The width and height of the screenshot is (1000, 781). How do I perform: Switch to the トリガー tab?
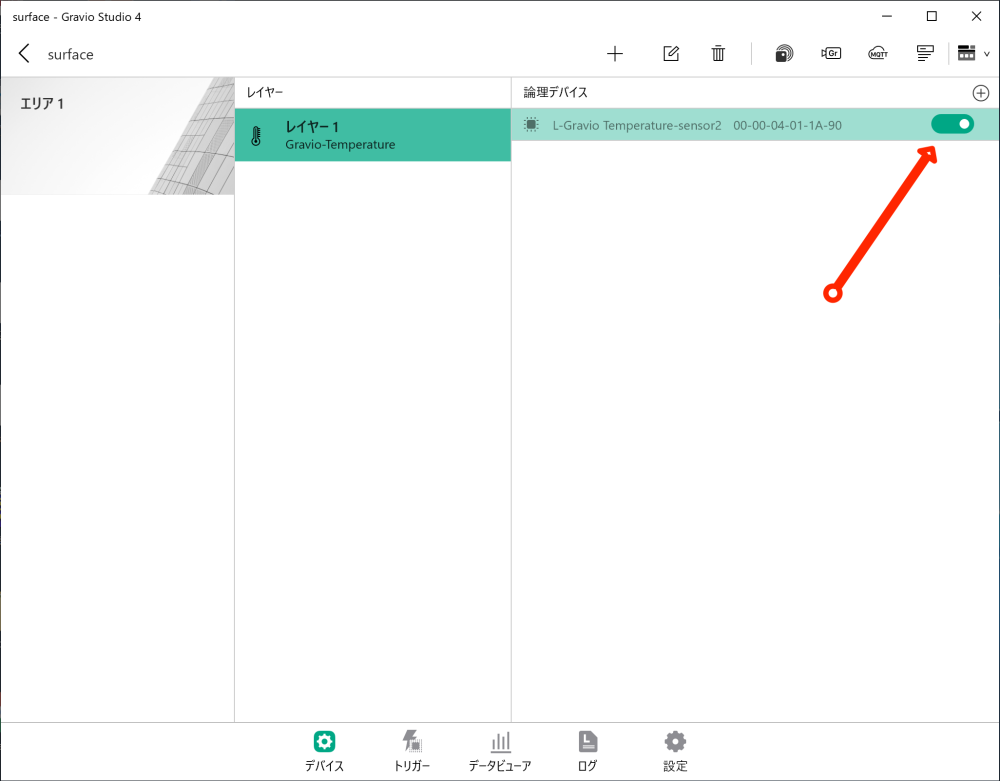412,751
